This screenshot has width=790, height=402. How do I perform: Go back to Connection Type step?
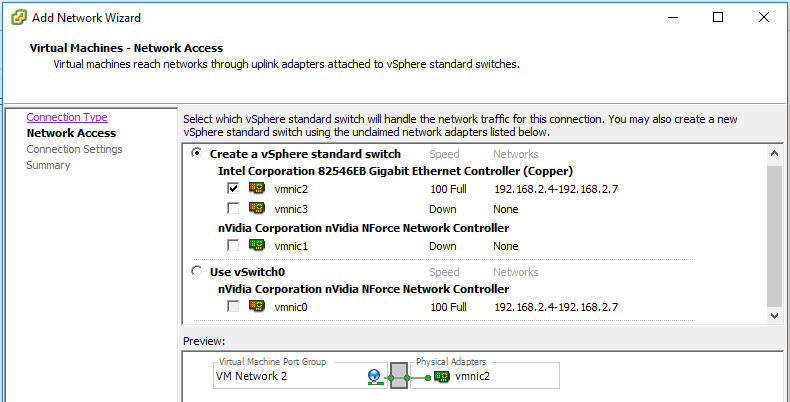(x=67, y=117)
